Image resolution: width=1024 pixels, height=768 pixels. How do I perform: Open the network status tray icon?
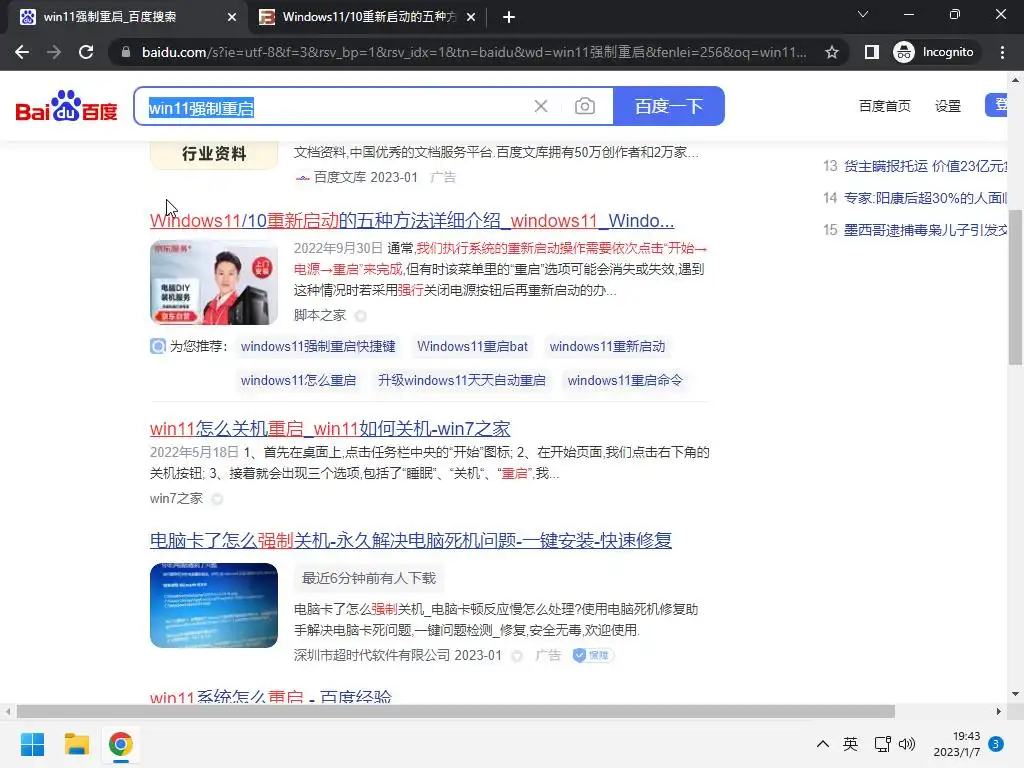(x=882, y=744)
